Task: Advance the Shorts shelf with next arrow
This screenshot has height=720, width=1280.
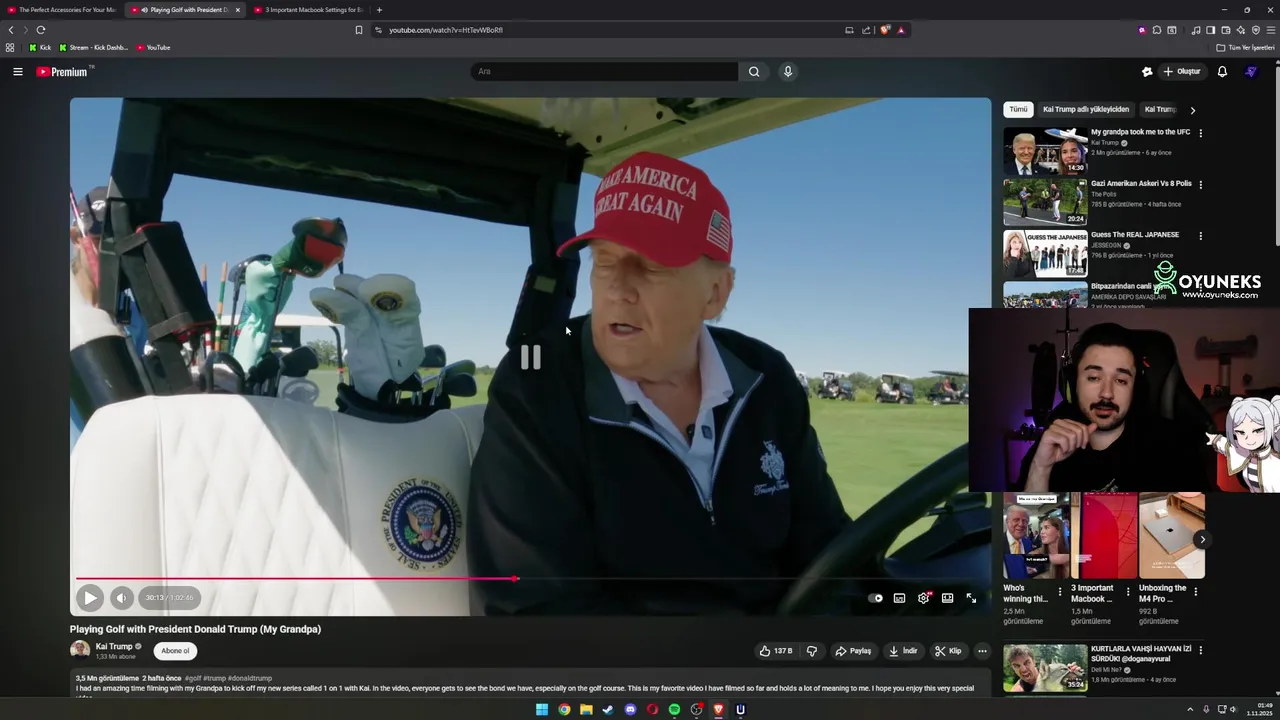Action: click(1202, 540)
